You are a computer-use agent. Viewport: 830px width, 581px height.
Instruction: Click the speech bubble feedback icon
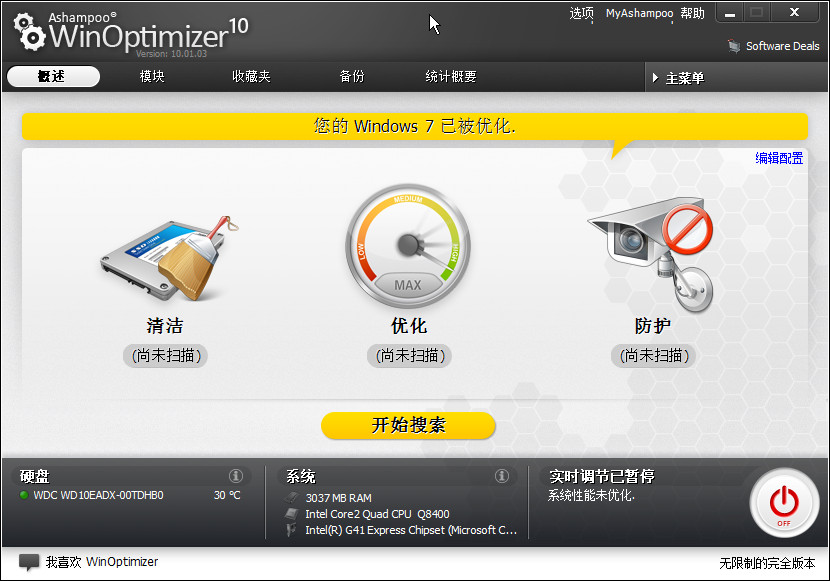pyautogui.click(x=29, y=562)
